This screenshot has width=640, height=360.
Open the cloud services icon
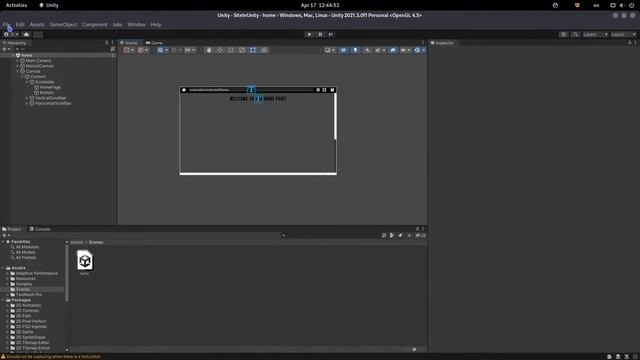coord(27,34)
